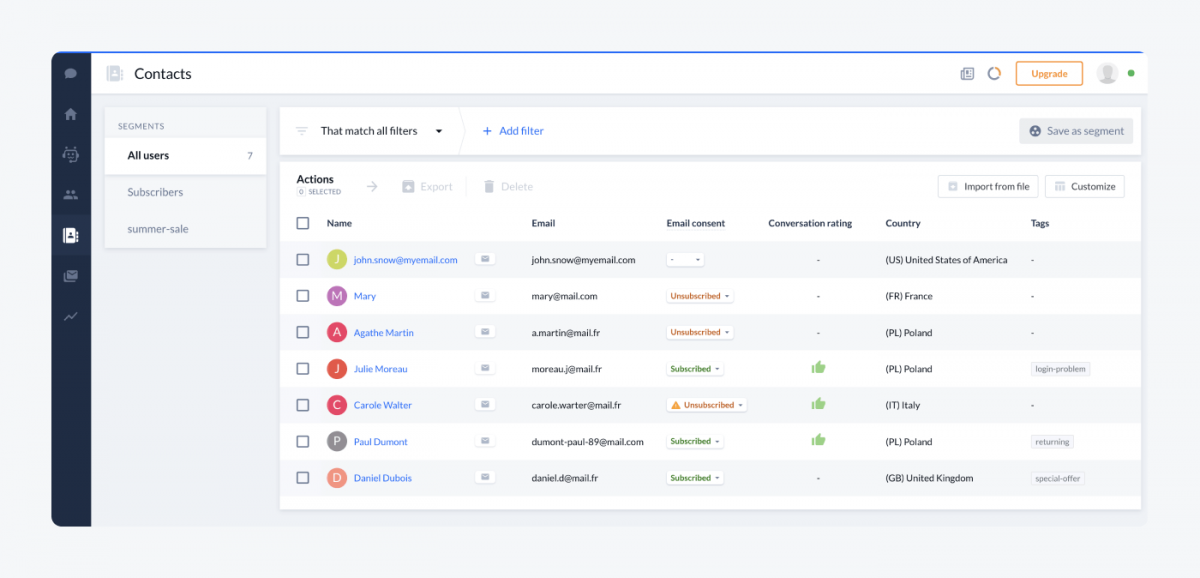
Task: Open the visitors people icon in sidebar
Action: (71, 195)
